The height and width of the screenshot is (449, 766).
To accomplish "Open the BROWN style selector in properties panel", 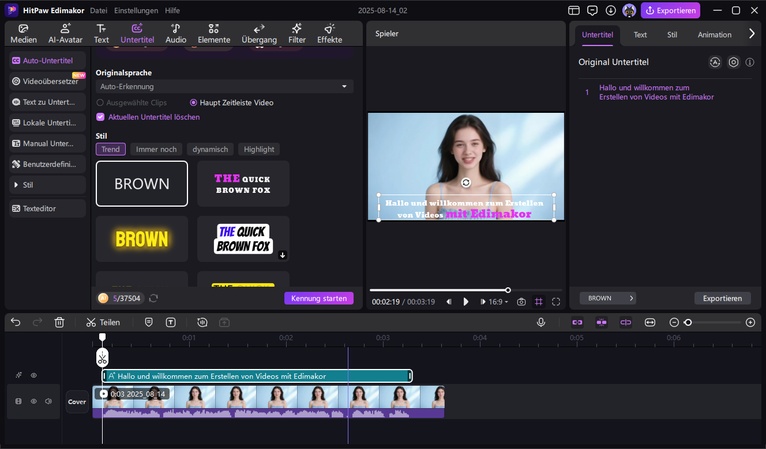I will 608,298.
